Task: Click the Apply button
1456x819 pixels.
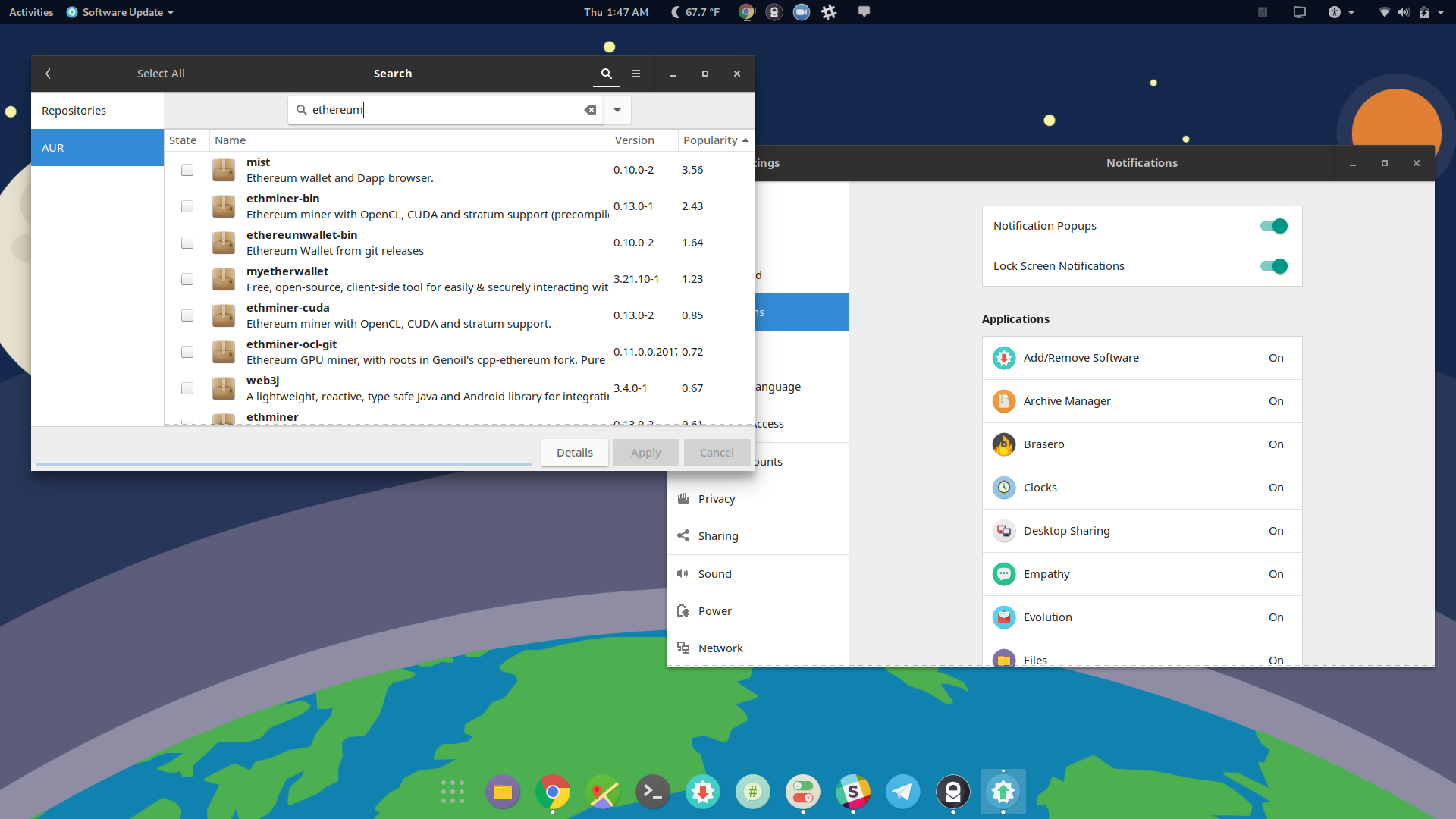Action: pos(645,452)
